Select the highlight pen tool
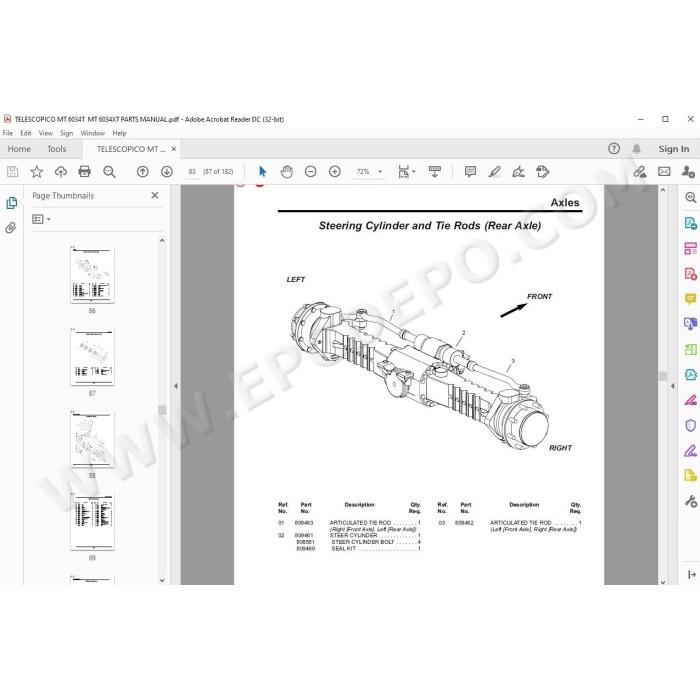This screenshot has width=700, height=700. click(x=495, y=171)
